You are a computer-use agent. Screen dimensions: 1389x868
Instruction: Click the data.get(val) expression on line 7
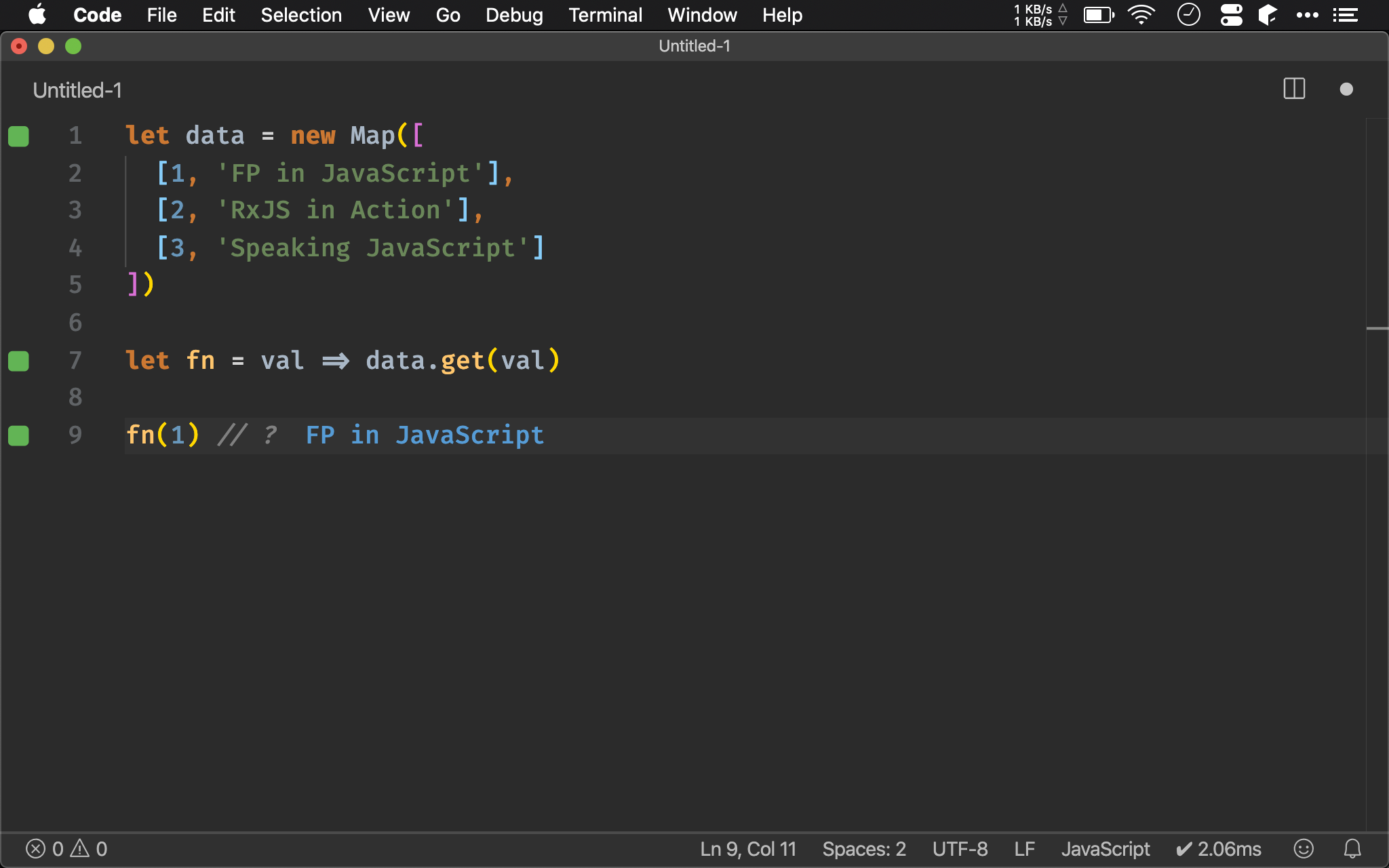click(463, 361)
